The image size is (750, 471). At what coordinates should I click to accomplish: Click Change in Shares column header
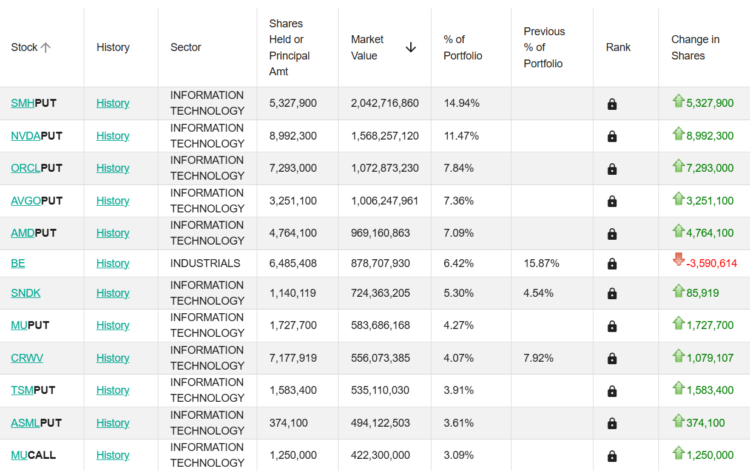tap(695, 47)
